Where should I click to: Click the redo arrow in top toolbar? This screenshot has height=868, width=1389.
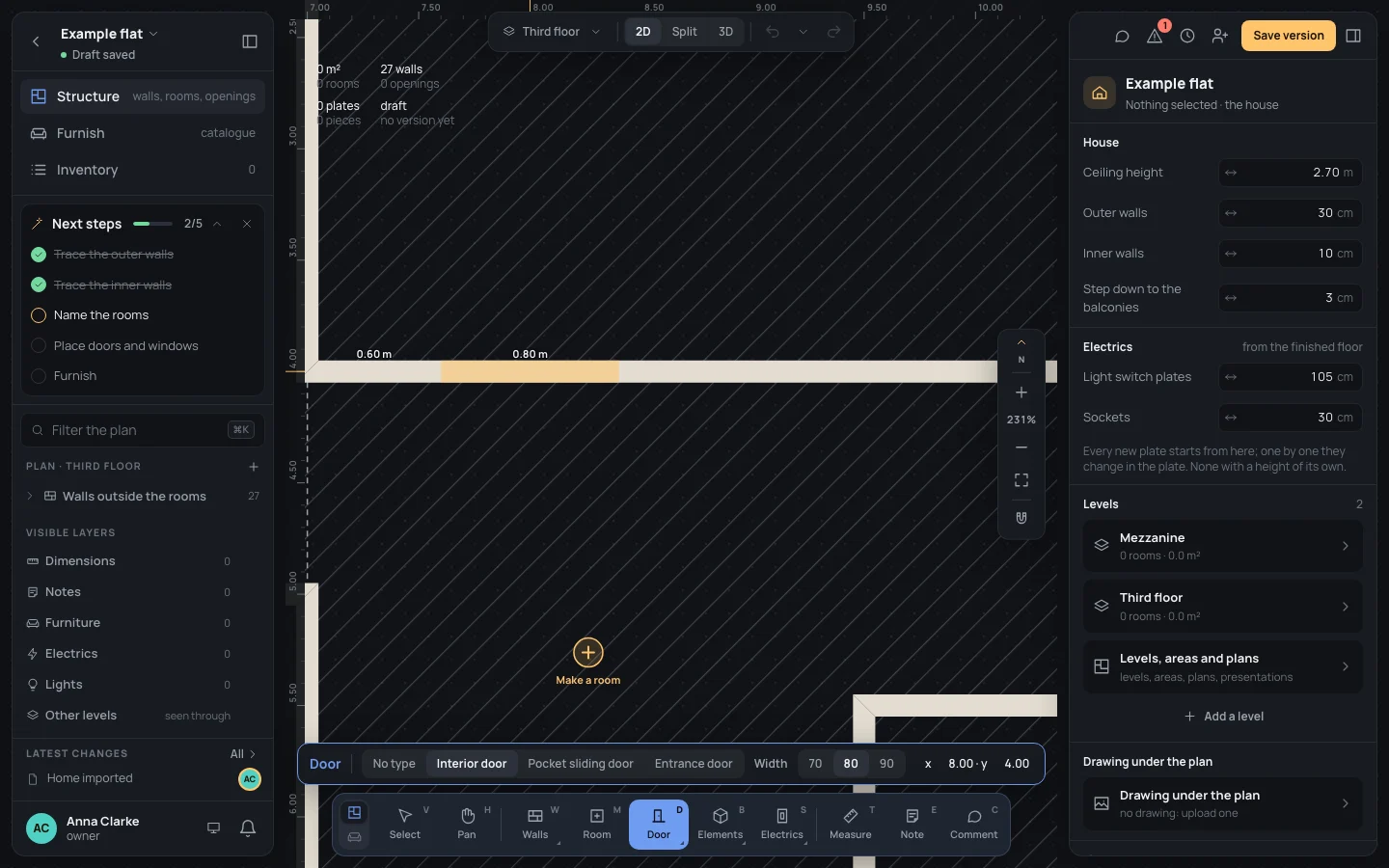(834, 32)
